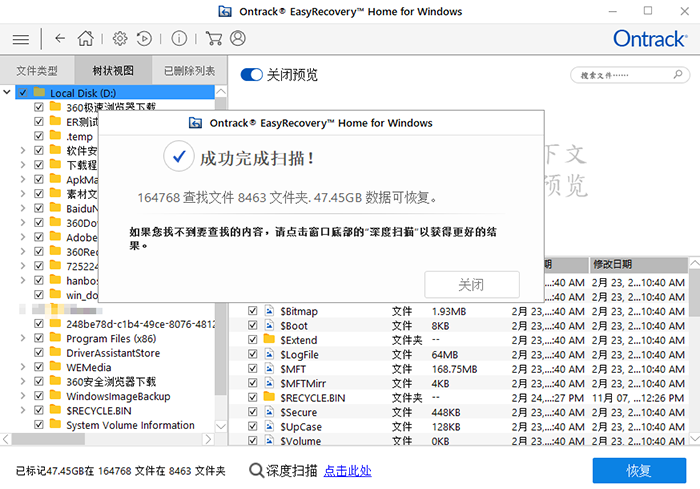Image resolution: width=700 pixels, height=489 pixels.
Task: Click the $MFTMirr file icon
Action: pos(269,383)
